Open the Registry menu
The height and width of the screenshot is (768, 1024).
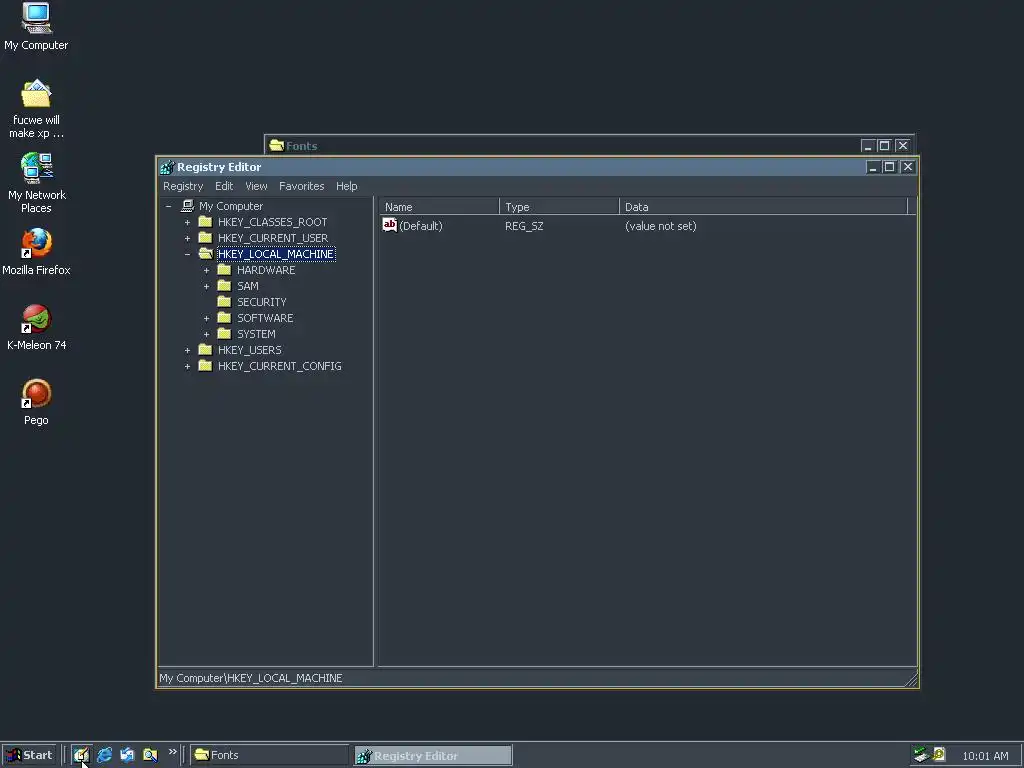[183, 186]
